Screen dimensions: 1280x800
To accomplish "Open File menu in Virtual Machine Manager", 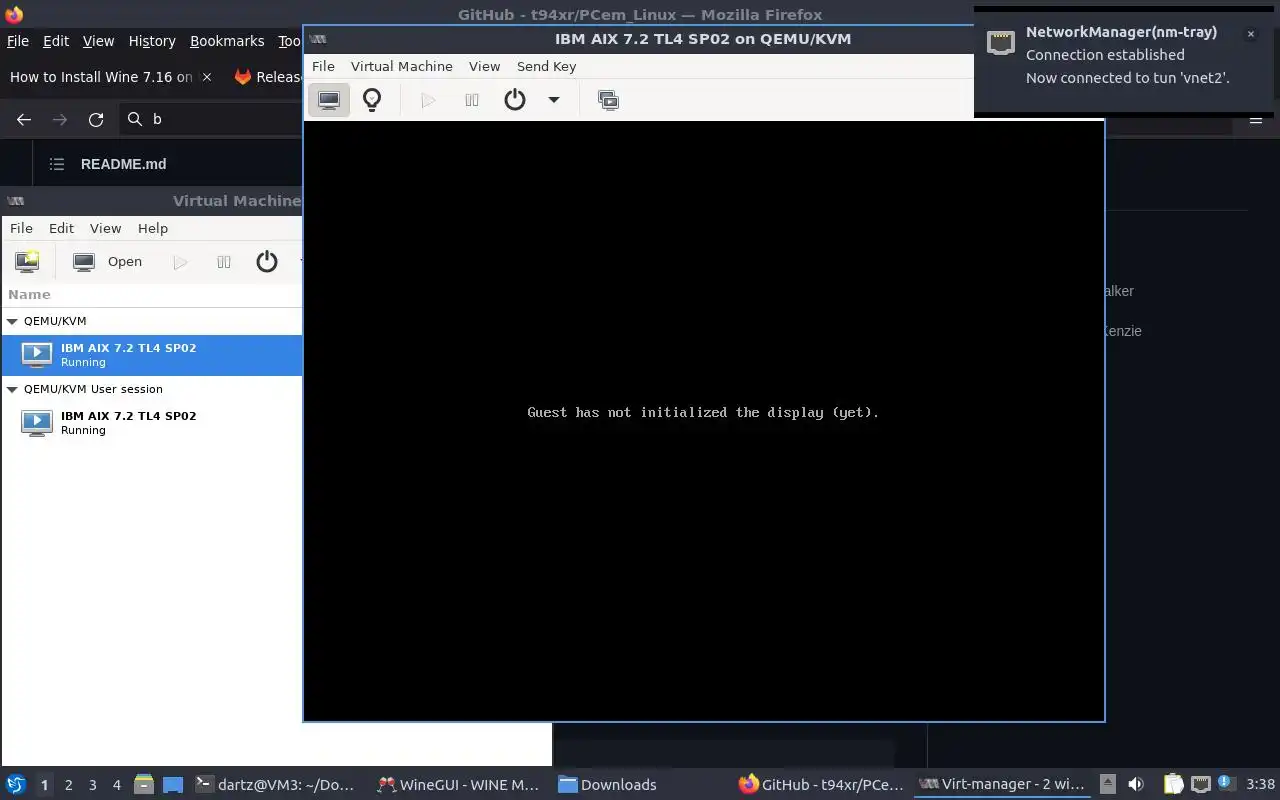I will (x=21, y=228).
